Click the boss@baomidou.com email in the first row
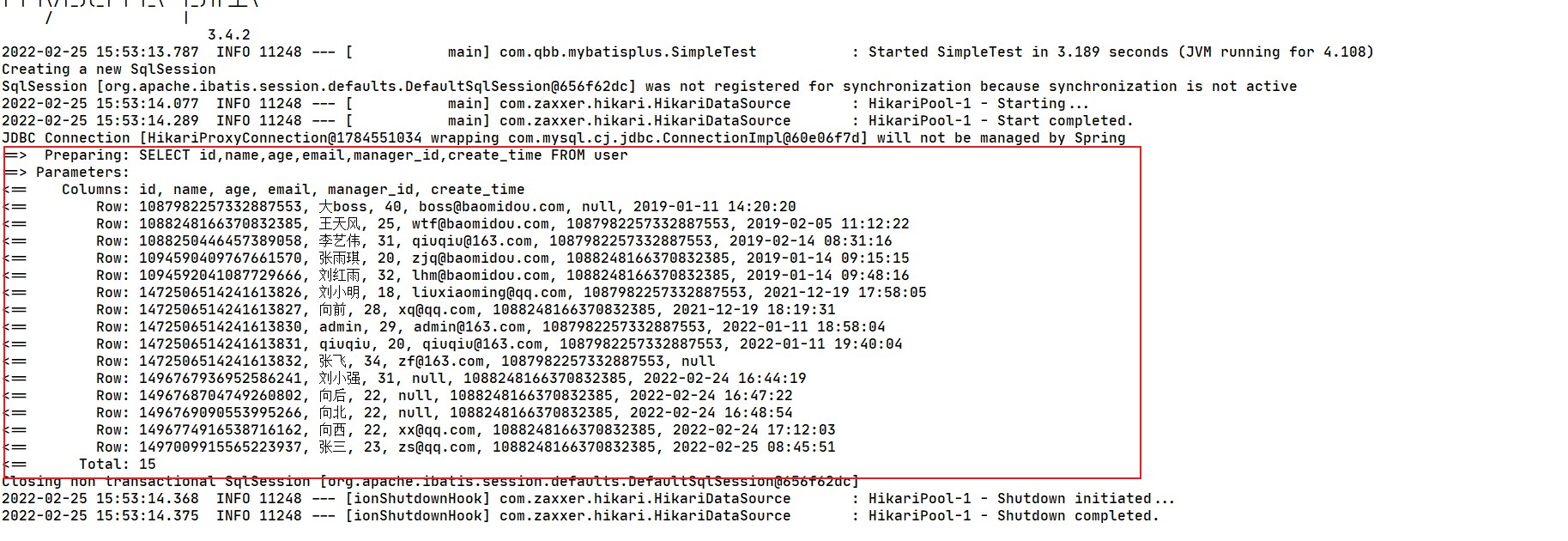The height and width of the screenshot is (541, 1568). tap(491, 207)
